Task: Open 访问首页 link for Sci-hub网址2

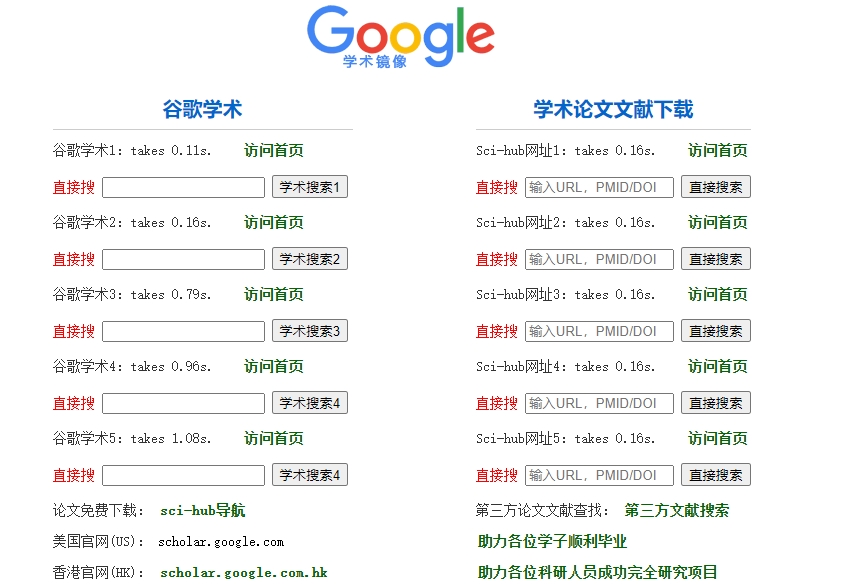Action: 717,223
